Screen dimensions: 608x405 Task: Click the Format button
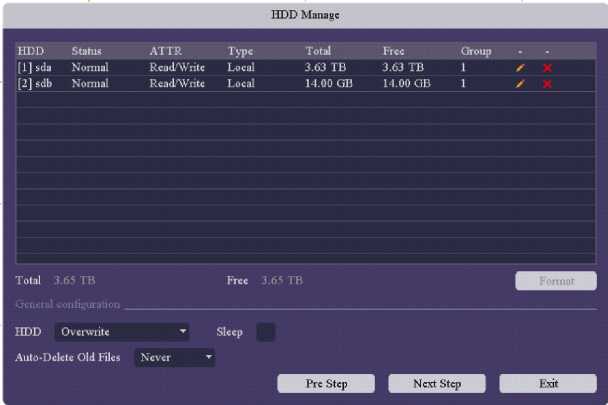pyautogui.click(x=556, y=281)
